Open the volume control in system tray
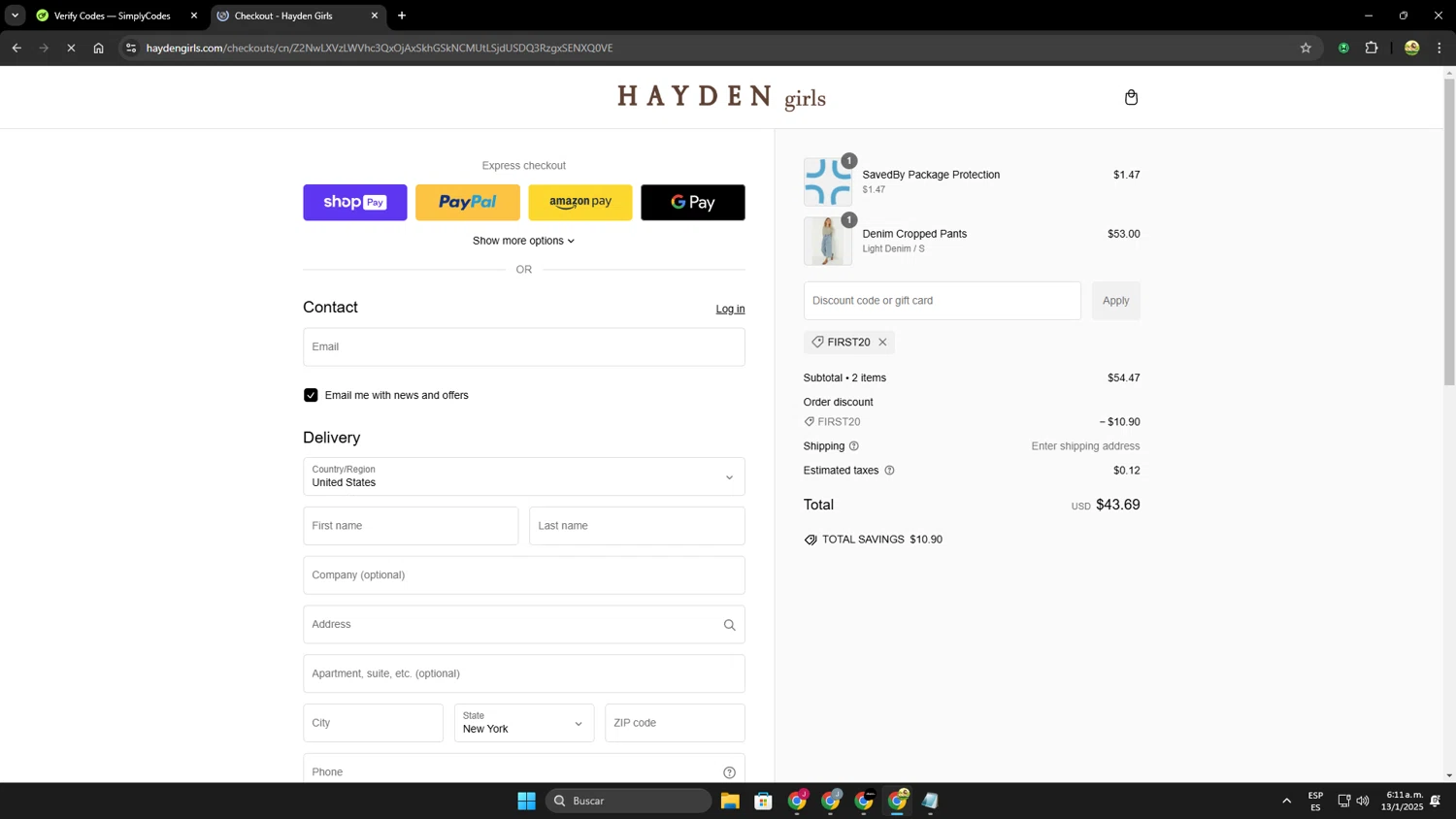The image size is (1456, 819). point(1363,801)
